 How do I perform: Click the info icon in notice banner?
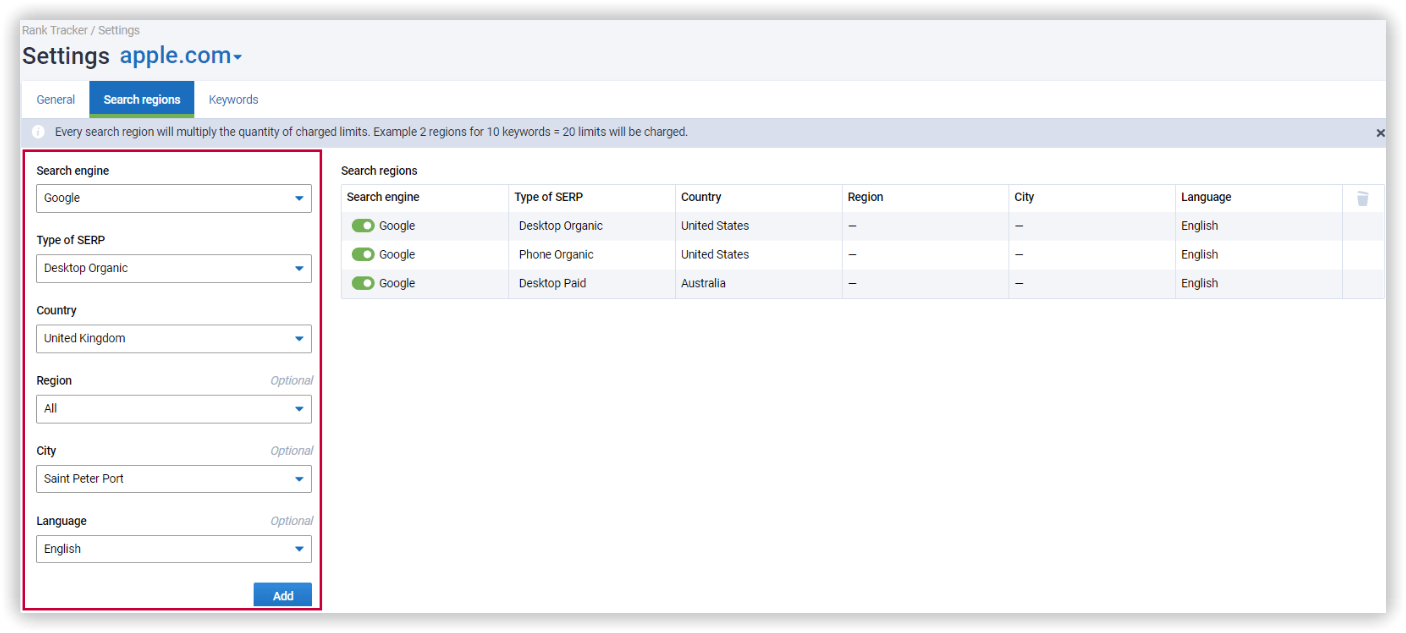tap(38, 132)
